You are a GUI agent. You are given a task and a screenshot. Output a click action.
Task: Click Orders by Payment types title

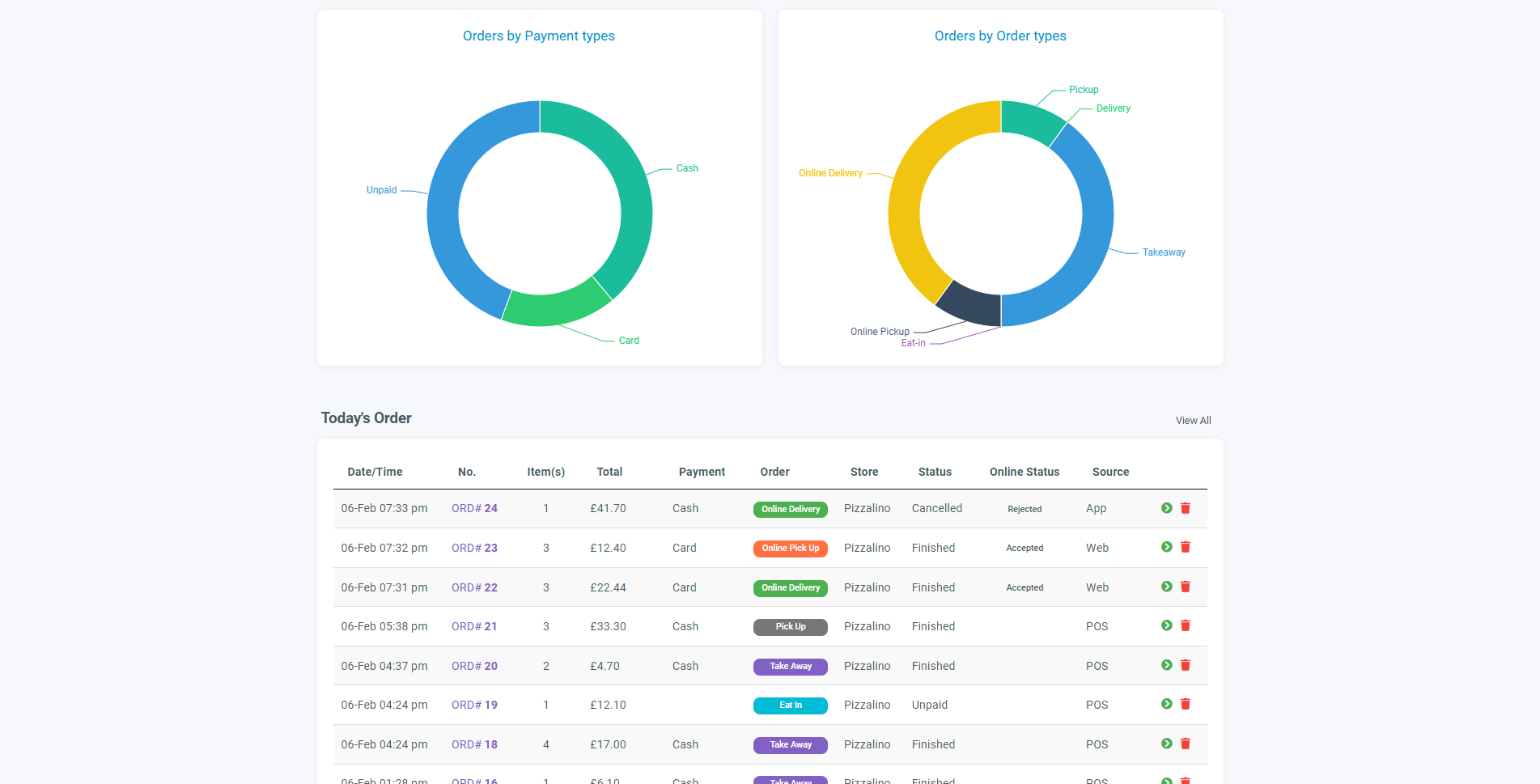tap(539, 36)
